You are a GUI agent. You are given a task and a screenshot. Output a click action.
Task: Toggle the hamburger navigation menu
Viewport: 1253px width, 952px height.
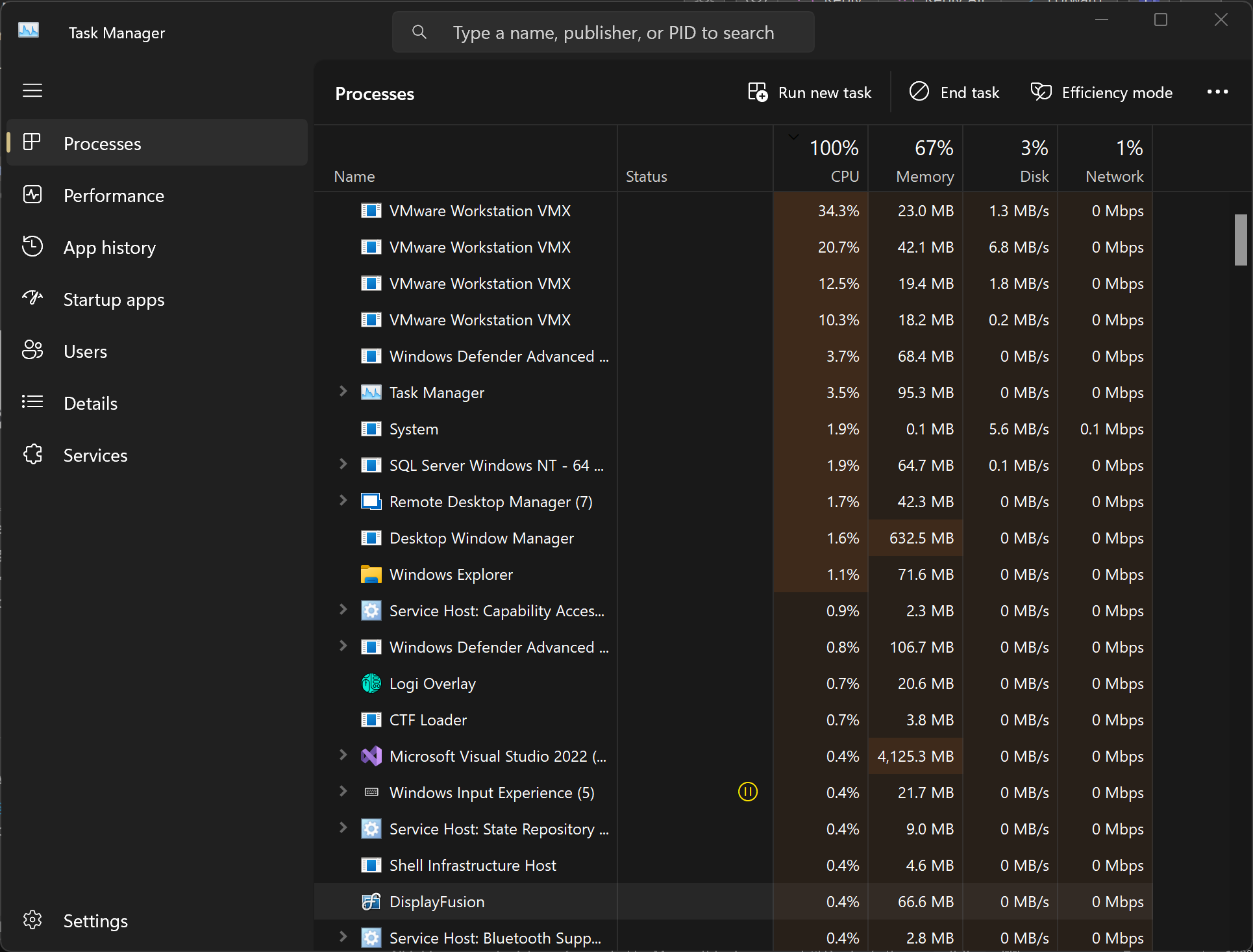[32, 90]
